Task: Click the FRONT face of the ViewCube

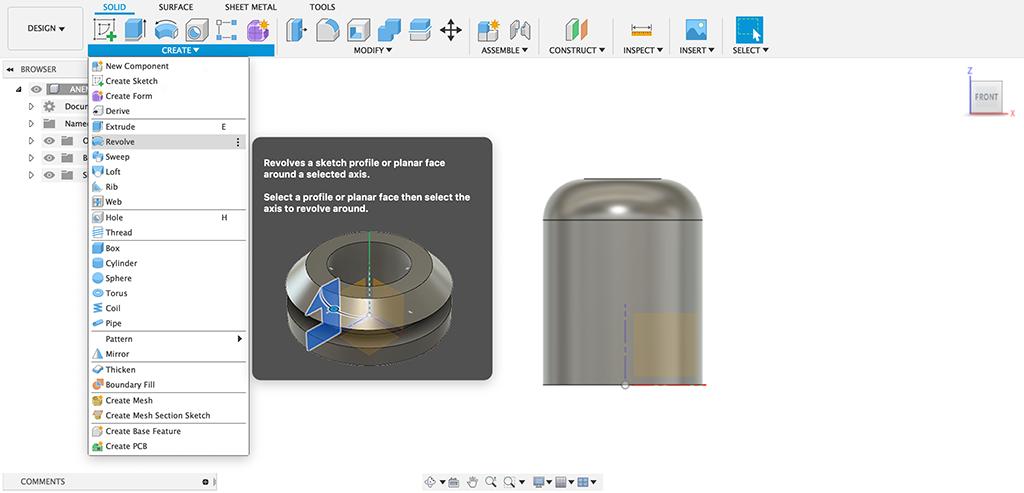Action: 986,97
